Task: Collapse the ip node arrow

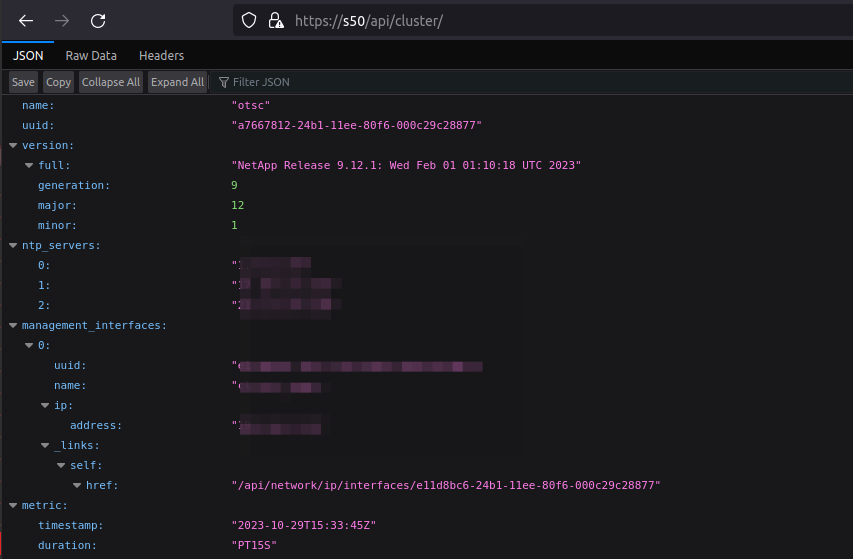Action: coord(45,405)
